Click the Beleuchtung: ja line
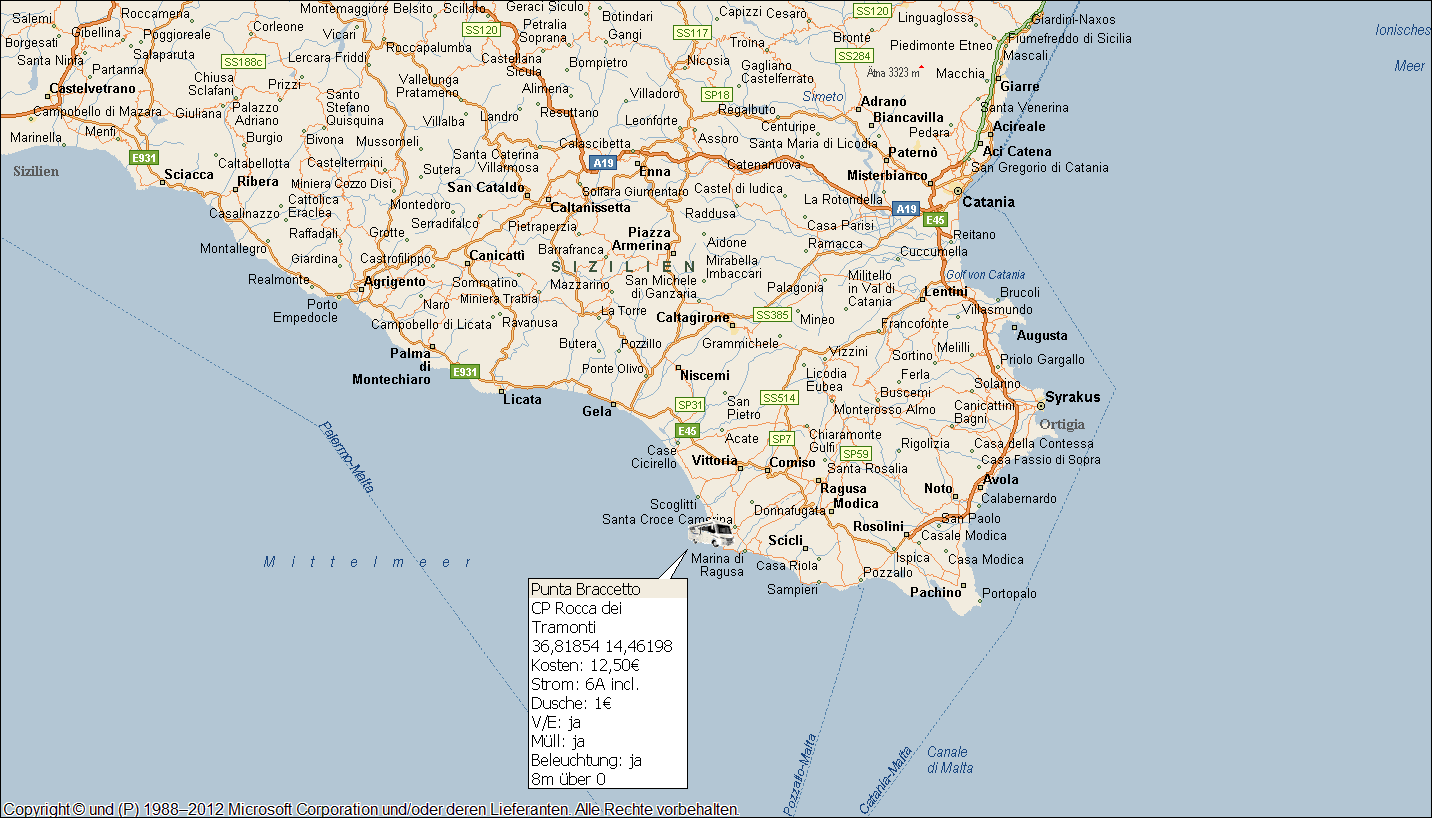 tap(586, 760)
